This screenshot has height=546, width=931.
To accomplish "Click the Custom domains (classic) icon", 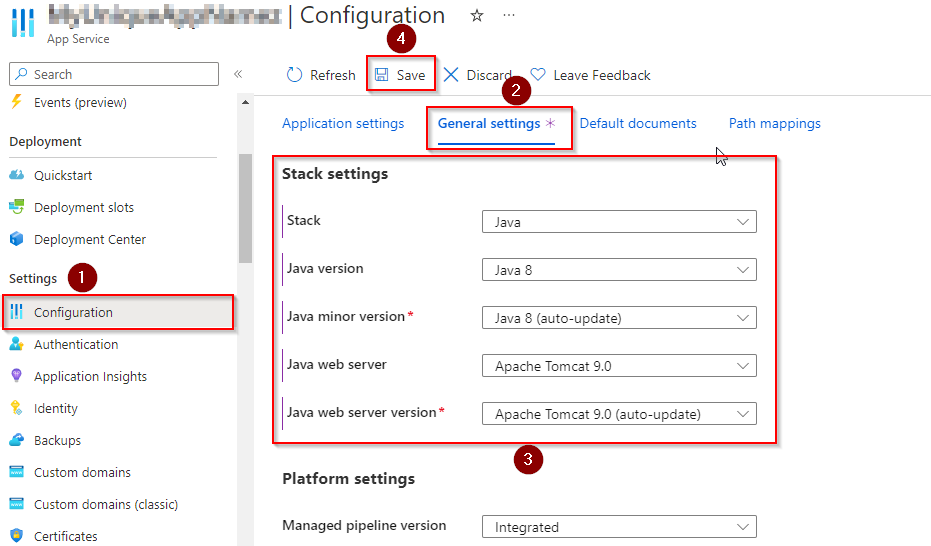I will tap(17, 504).
